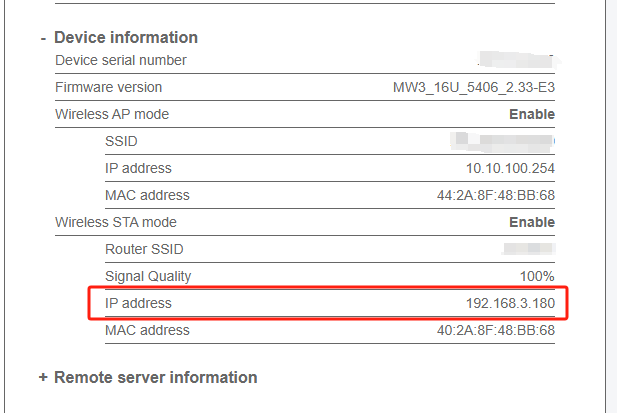Viewport: 617px width, 413px height.
Task: Select the Device serial number label
Action: (x=120, y=60)
